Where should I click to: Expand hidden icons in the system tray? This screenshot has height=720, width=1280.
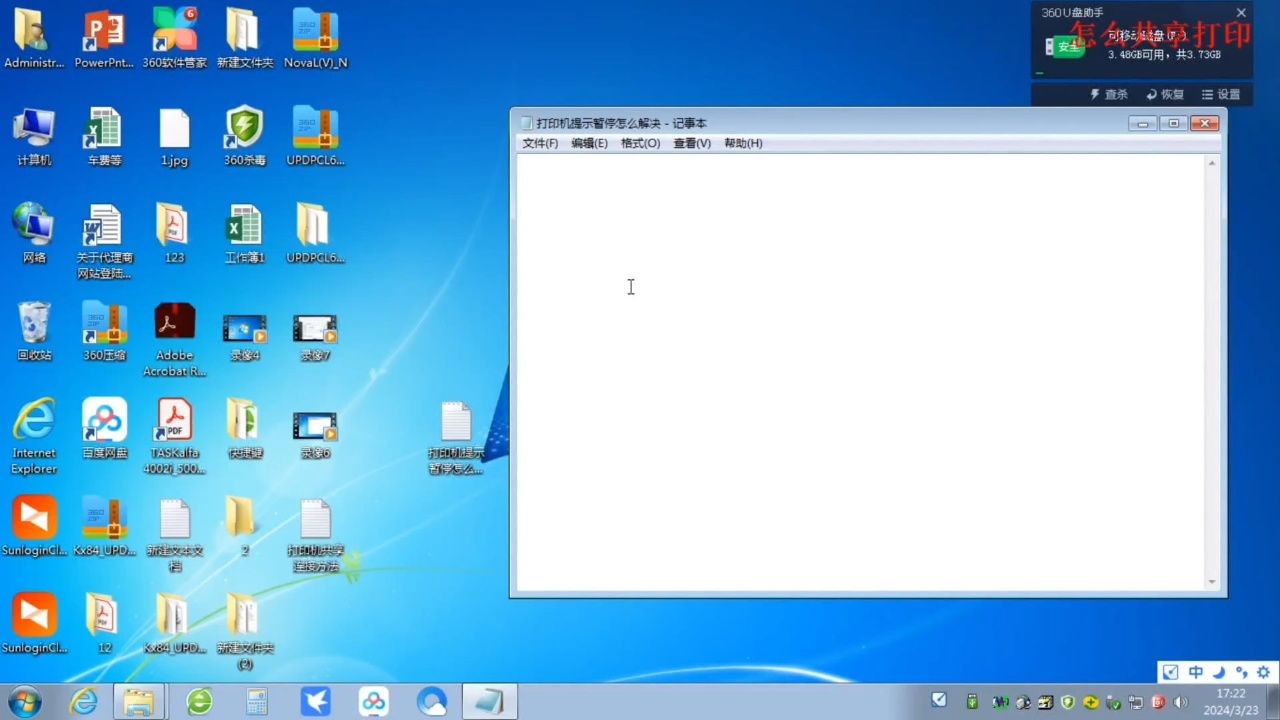[938, 700]
